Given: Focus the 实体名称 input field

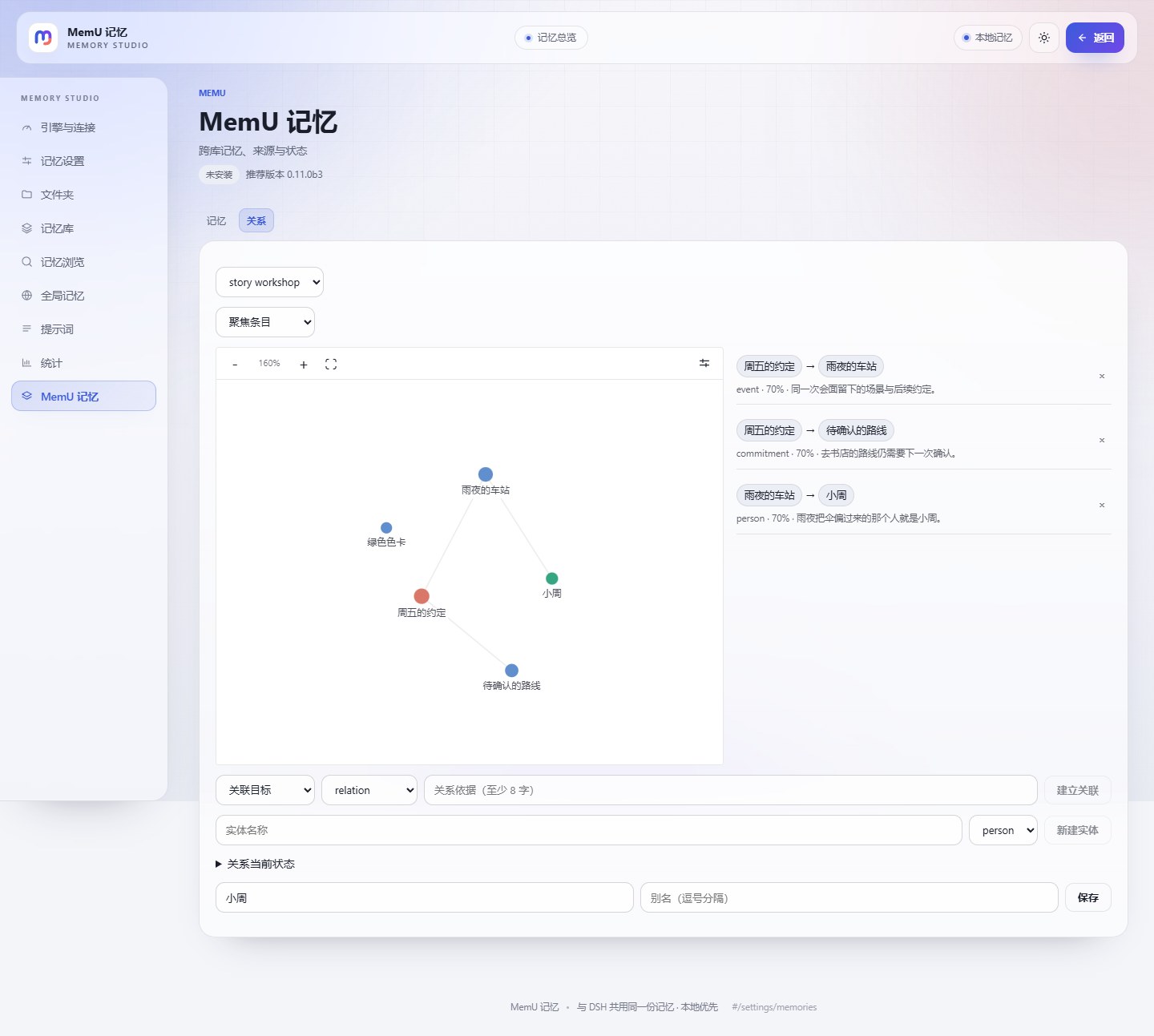Looking at the screenshot, I should pos(589,830).
